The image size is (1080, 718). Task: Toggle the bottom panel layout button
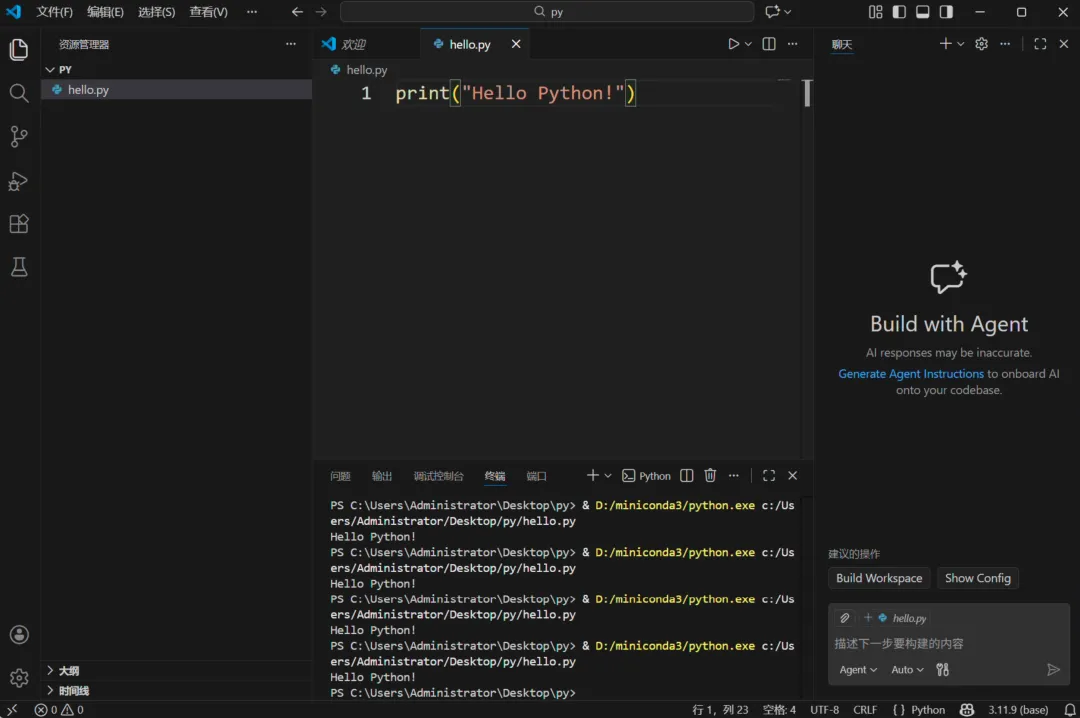point(922,12)
